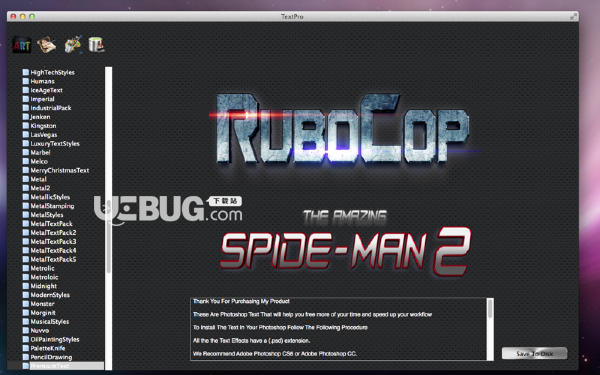This screenshot has width=600, height=375.
Task: Choose the MetalTextPack5 folder
Action: point(49,259)
